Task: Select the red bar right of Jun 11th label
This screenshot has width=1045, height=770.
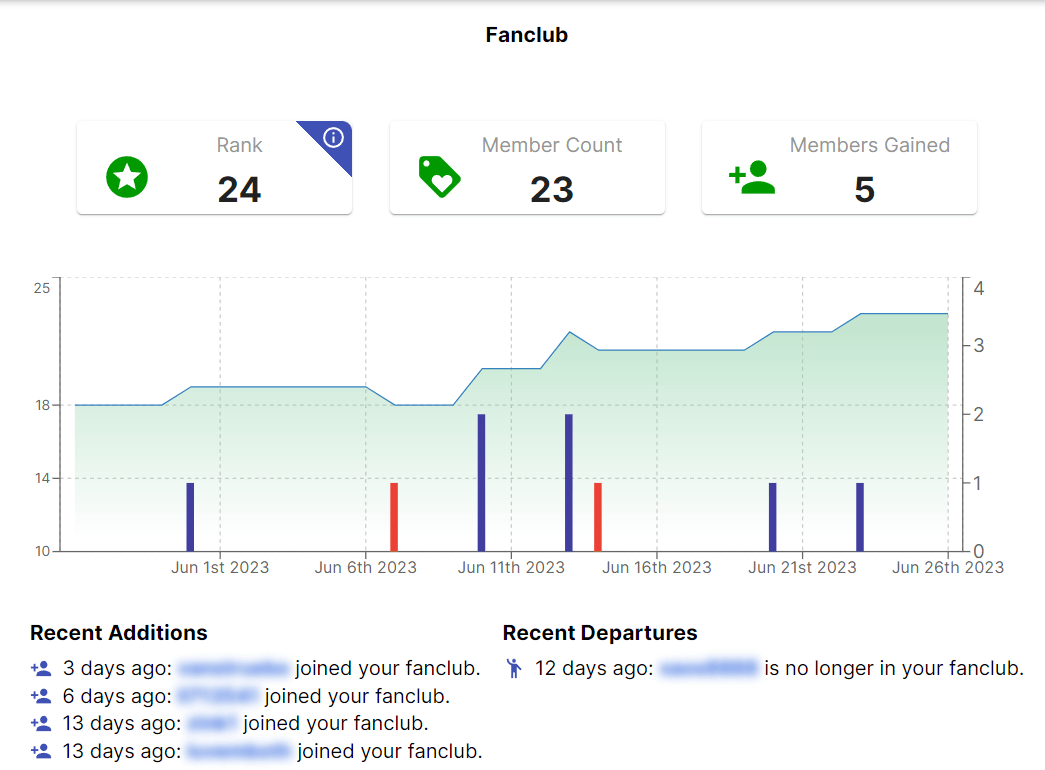Action: click(598, 516)
